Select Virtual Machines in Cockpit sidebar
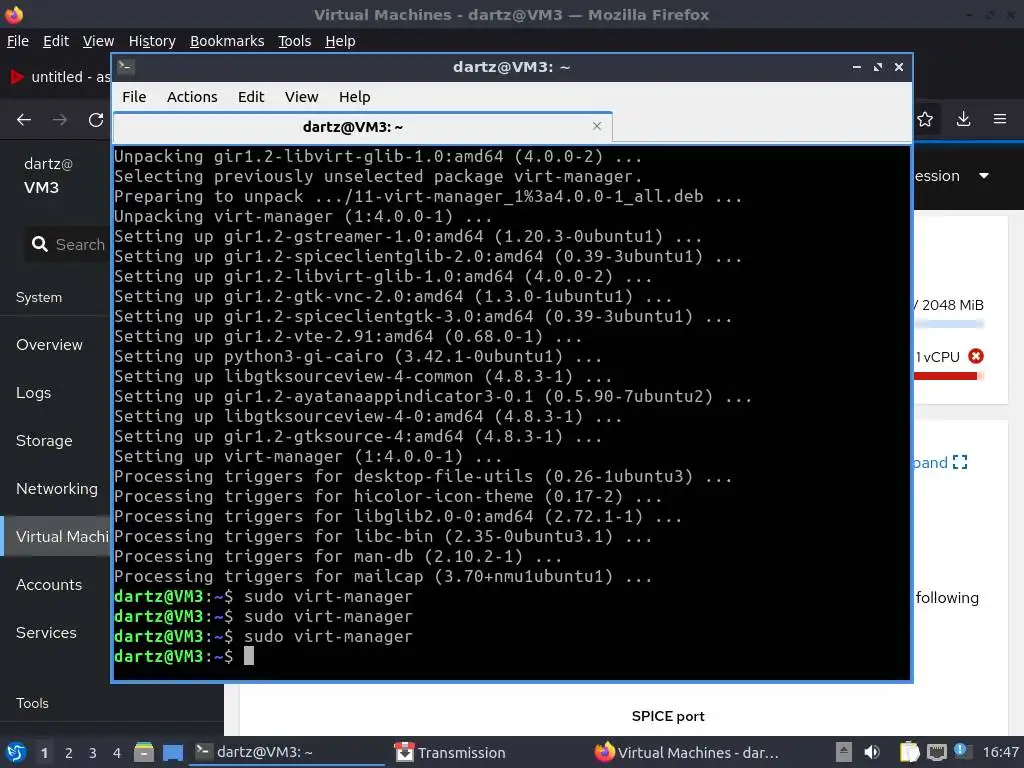The width and height of the screenshot is (1024, 768). pyautogui.click(x=57, y=537)
